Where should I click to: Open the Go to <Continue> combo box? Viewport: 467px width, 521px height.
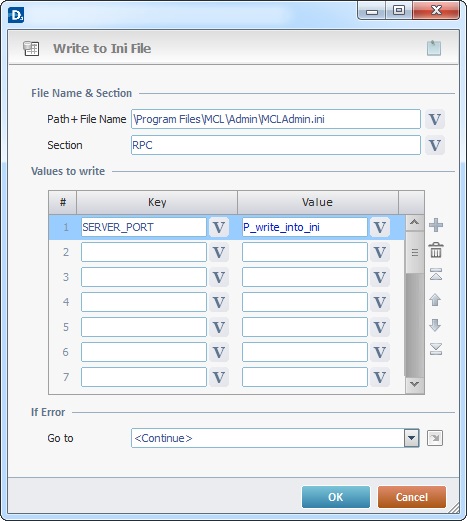coord(275,438)
